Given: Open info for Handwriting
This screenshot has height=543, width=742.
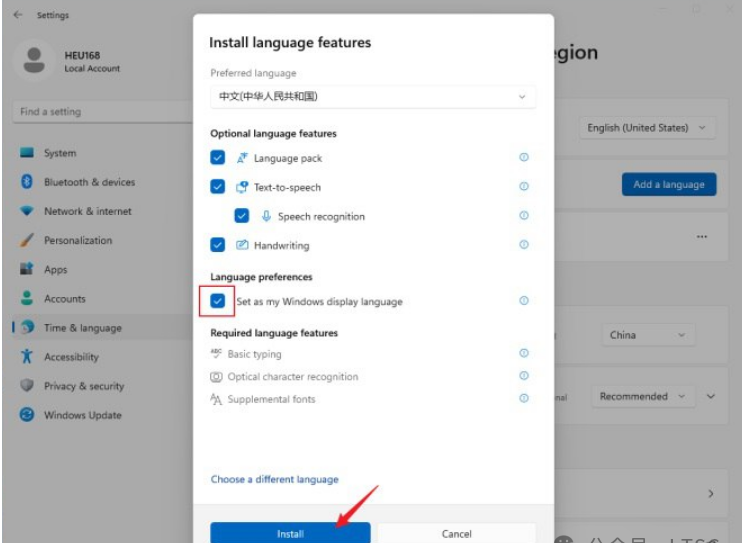Looking at the screenshot, I should pos(523,245).
